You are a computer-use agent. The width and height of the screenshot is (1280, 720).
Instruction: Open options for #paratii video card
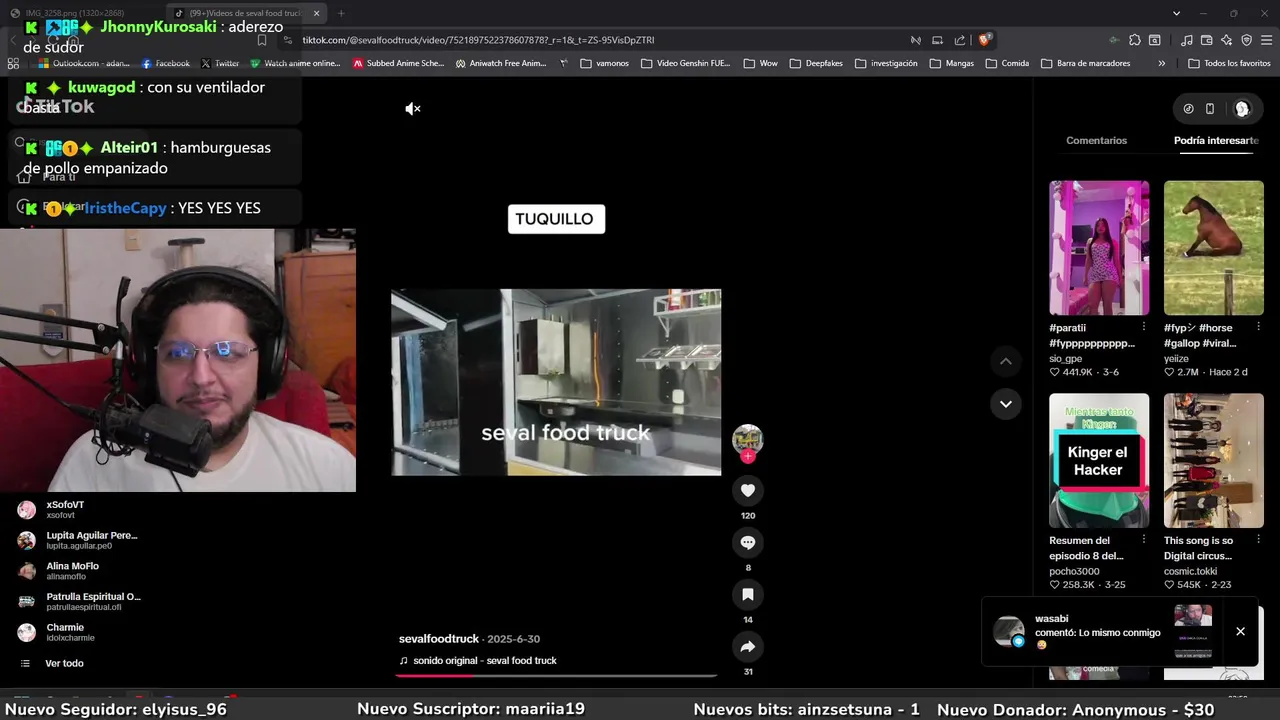tap(1143, 327)
